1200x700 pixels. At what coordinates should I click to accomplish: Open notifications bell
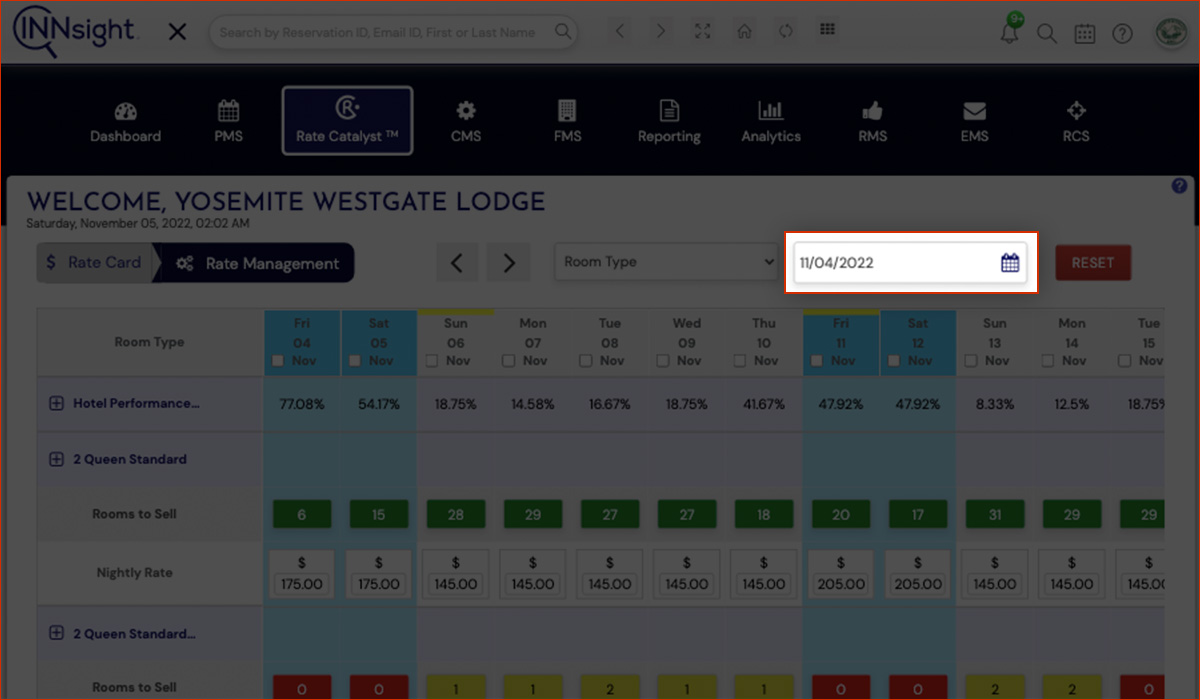(x=1010, y=32)
